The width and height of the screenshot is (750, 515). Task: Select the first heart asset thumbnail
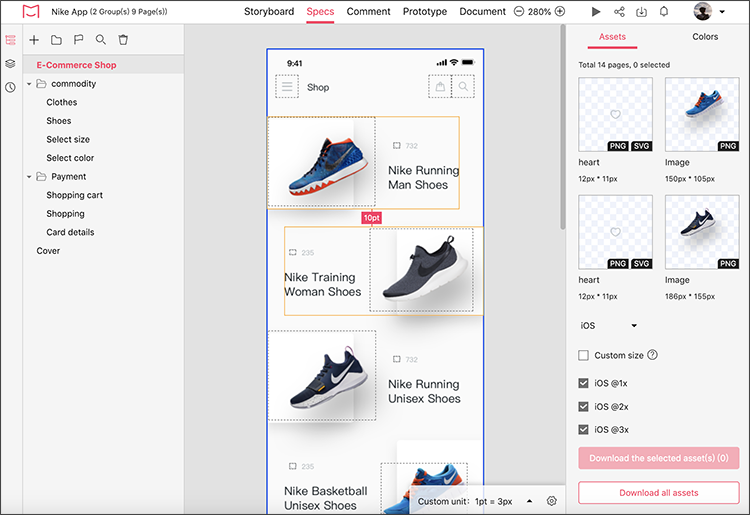(x=615, y=115)
